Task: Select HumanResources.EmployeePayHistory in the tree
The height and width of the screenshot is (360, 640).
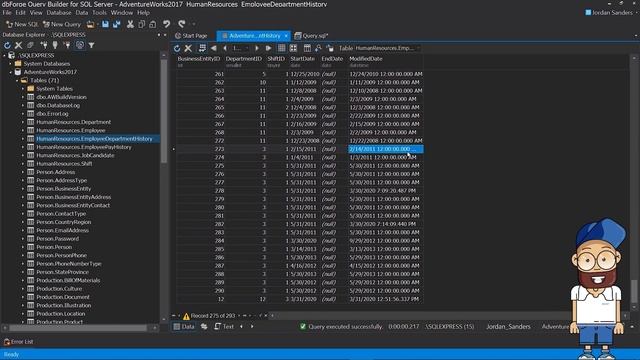Action: click(84, 147)
